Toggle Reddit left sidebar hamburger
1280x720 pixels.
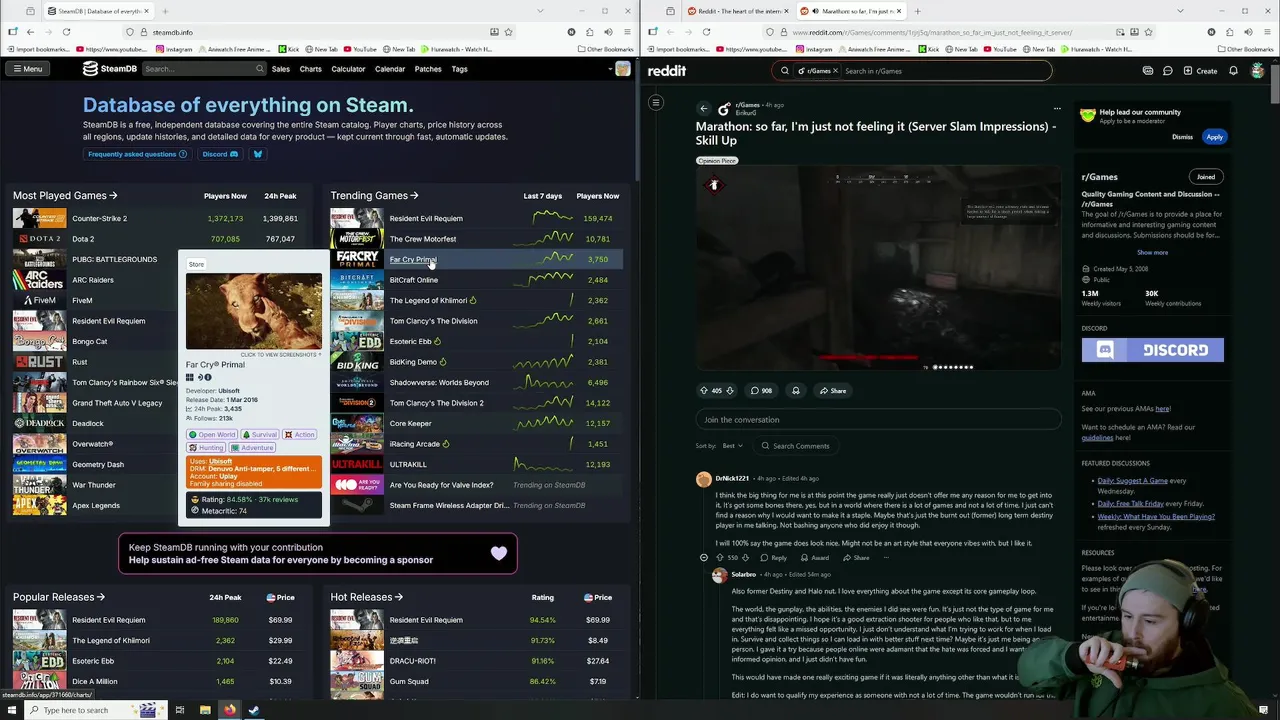[x=656, y=102]
